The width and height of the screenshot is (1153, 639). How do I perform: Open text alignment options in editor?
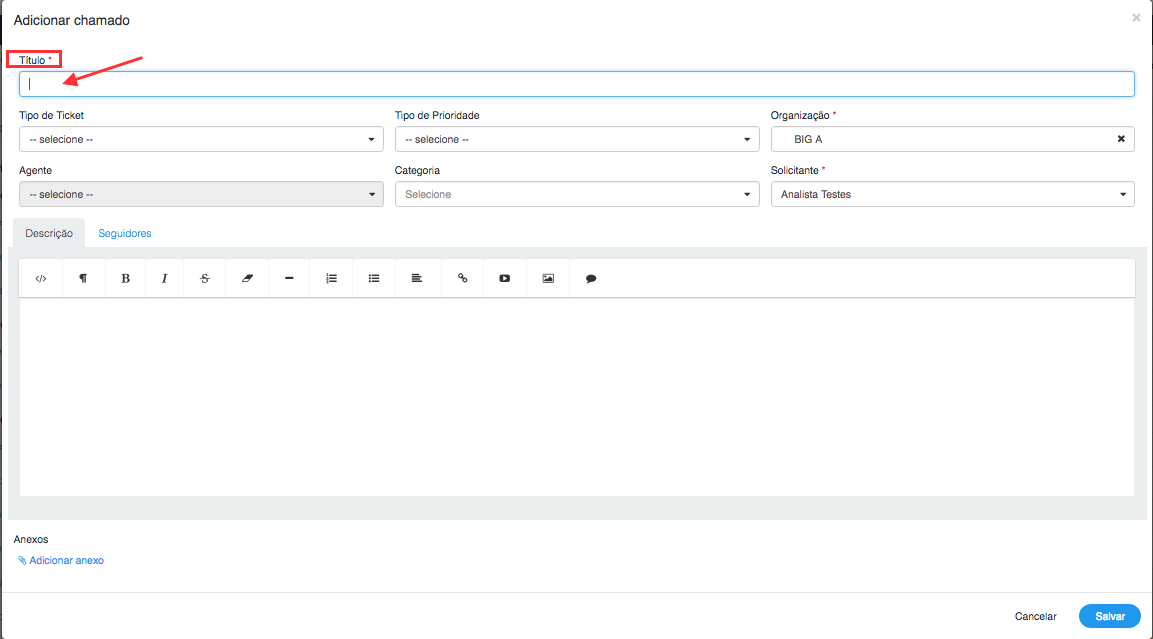click(x=417, y=279)
